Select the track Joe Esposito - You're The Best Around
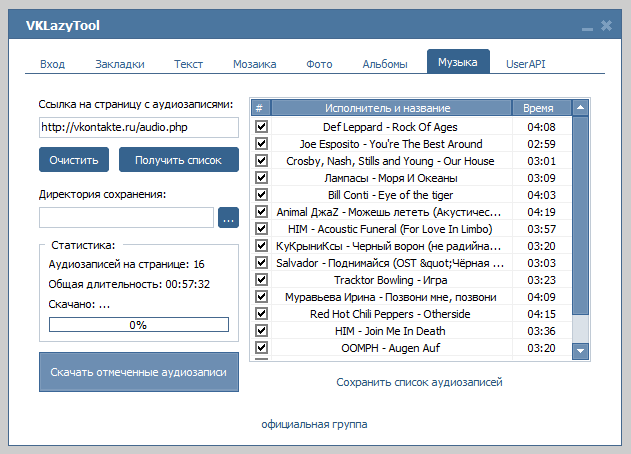Viewport: 631px width, 454px height. [x=390, y=144]
